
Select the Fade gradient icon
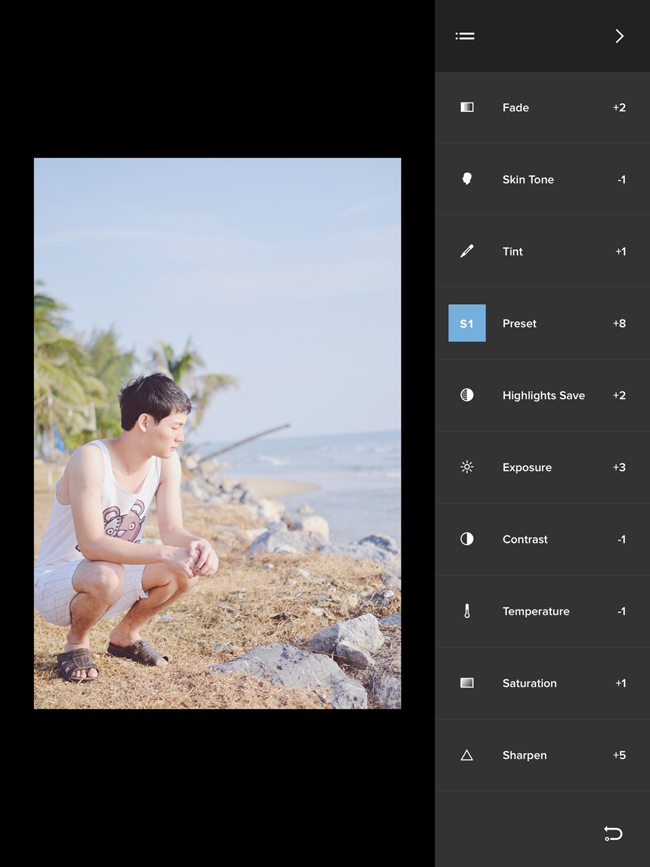(x=467, y=107)
